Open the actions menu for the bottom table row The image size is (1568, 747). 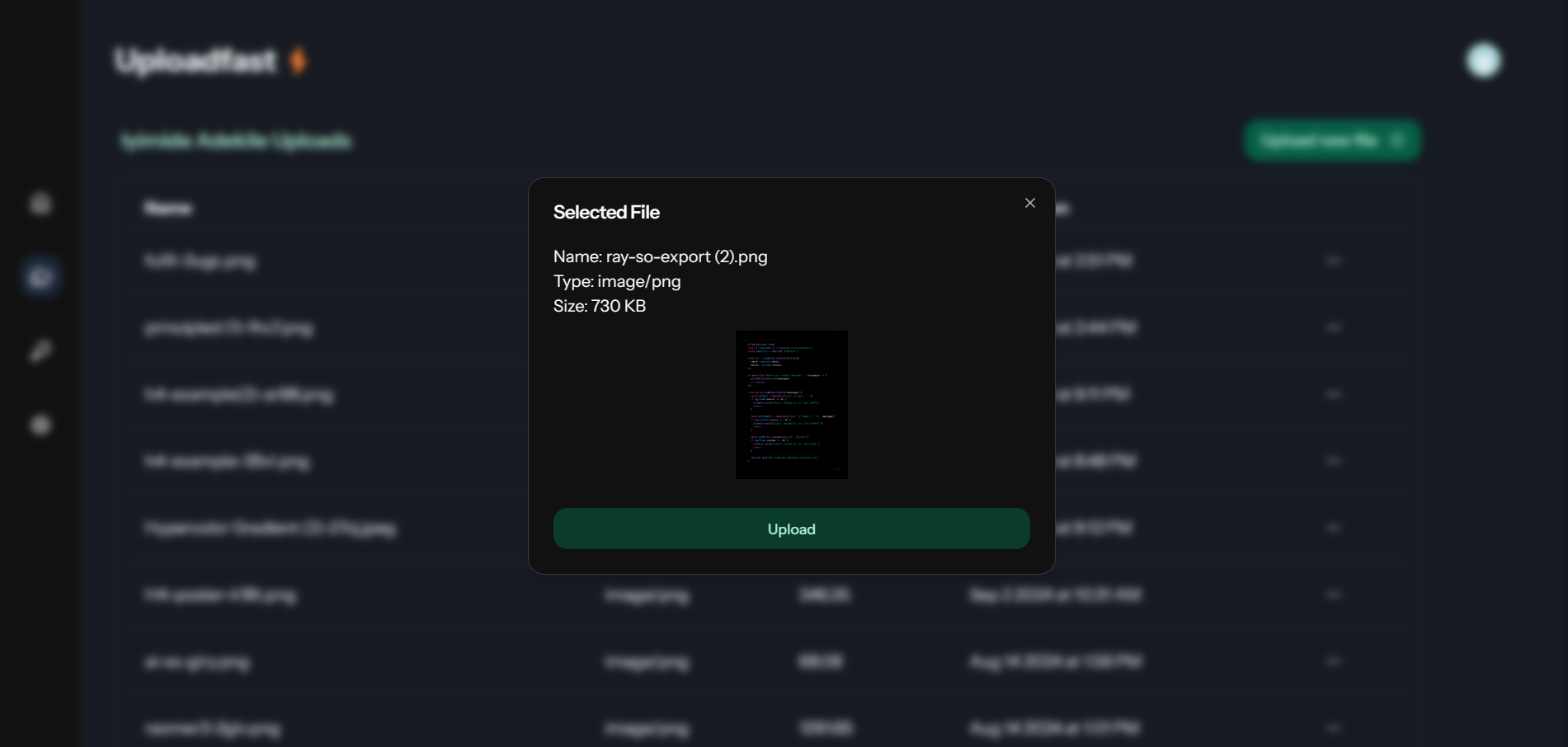[1335, 729]
